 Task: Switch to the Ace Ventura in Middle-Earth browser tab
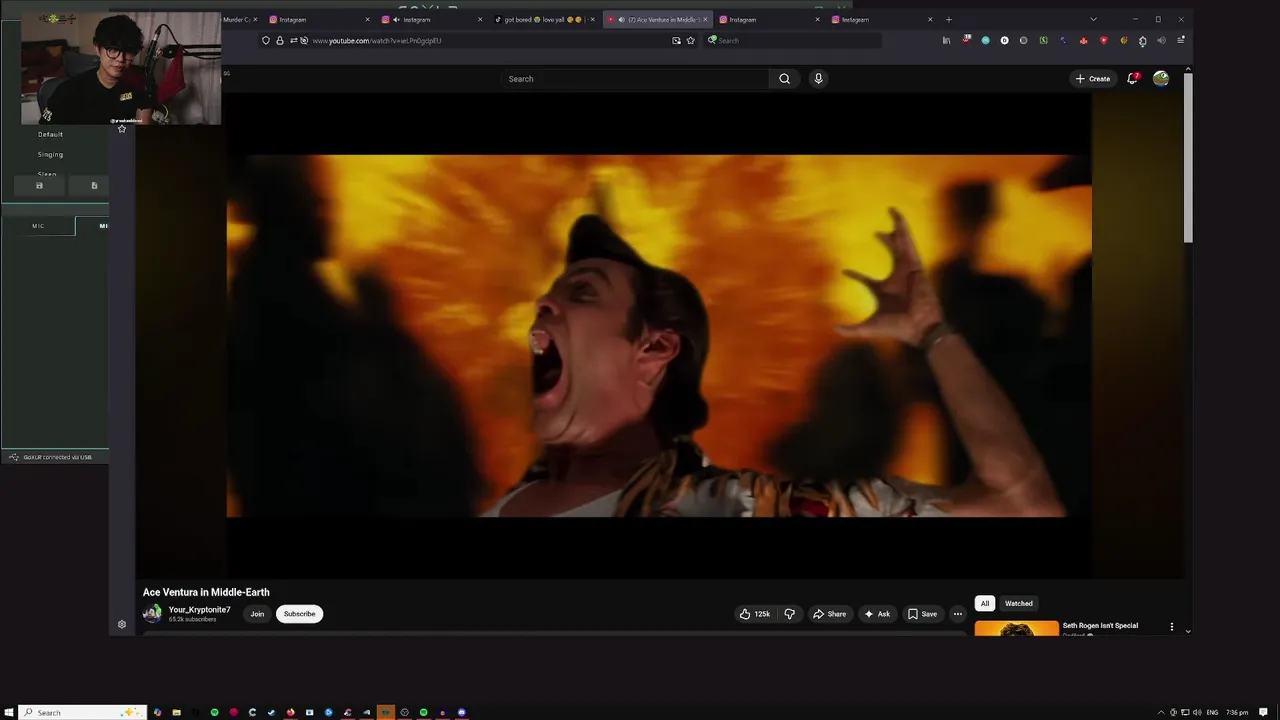(x=658, y=19)
